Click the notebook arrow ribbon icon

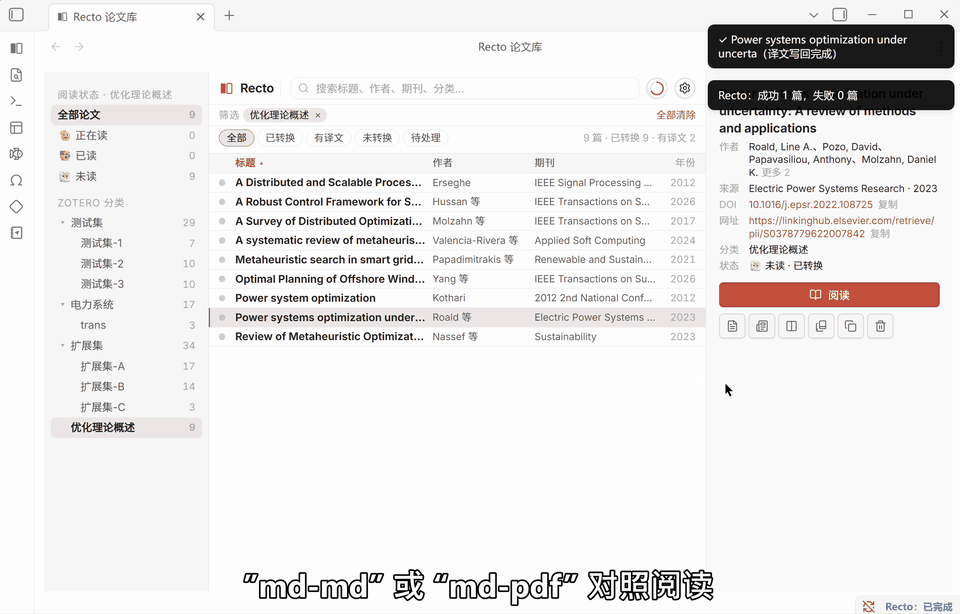pyautogui.click(x=17, y=233)
